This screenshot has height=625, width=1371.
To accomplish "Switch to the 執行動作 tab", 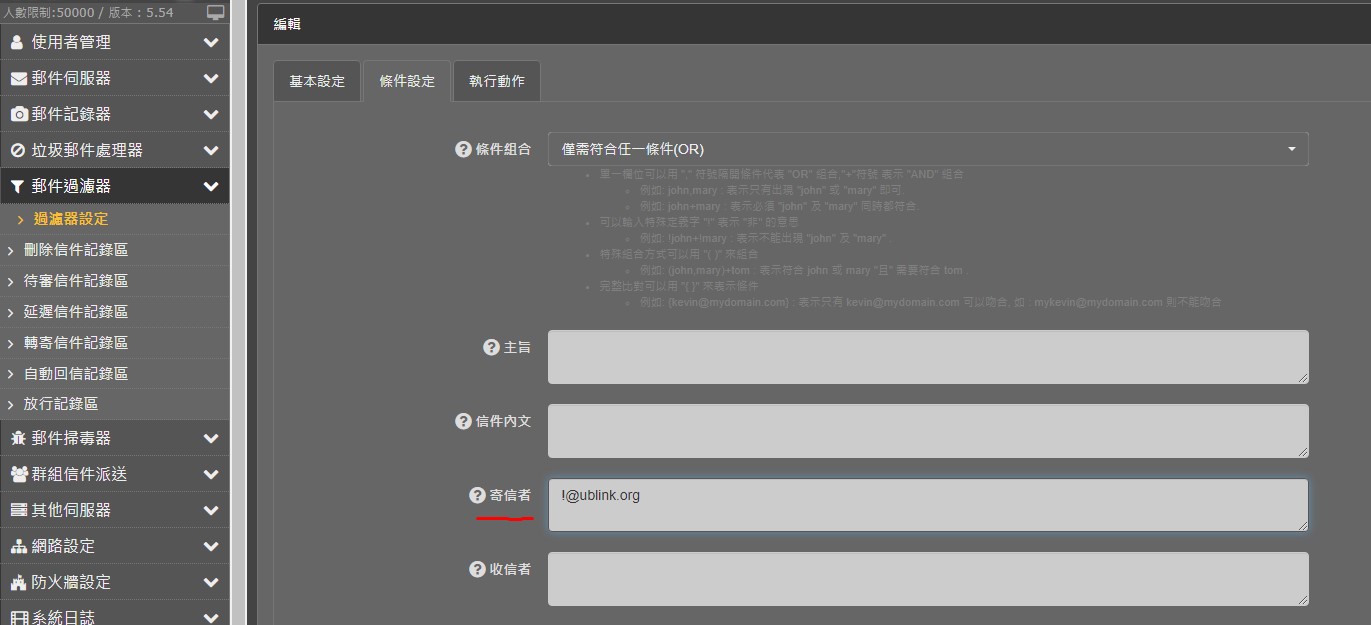I will (x=497, y=81).
